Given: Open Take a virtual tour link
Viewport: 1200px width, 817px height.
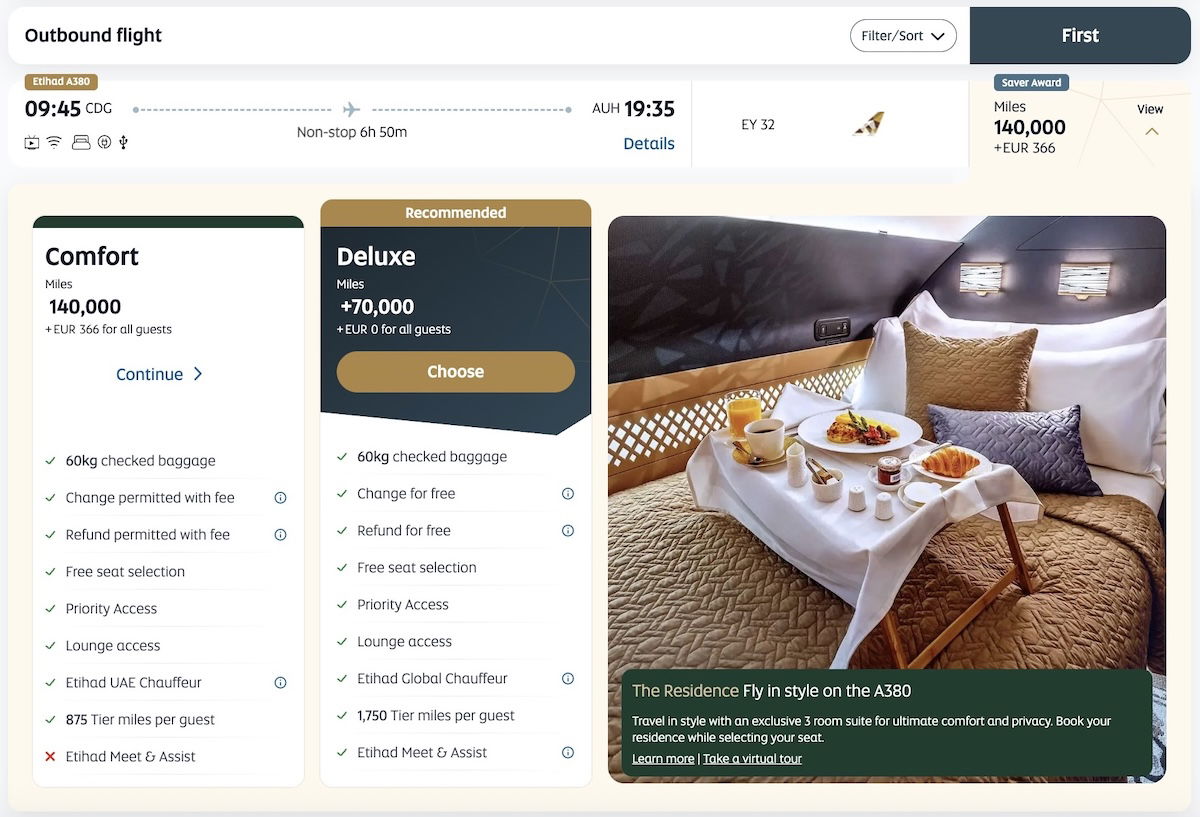Looking at the screenshot, I should click(x=752, y=759).
